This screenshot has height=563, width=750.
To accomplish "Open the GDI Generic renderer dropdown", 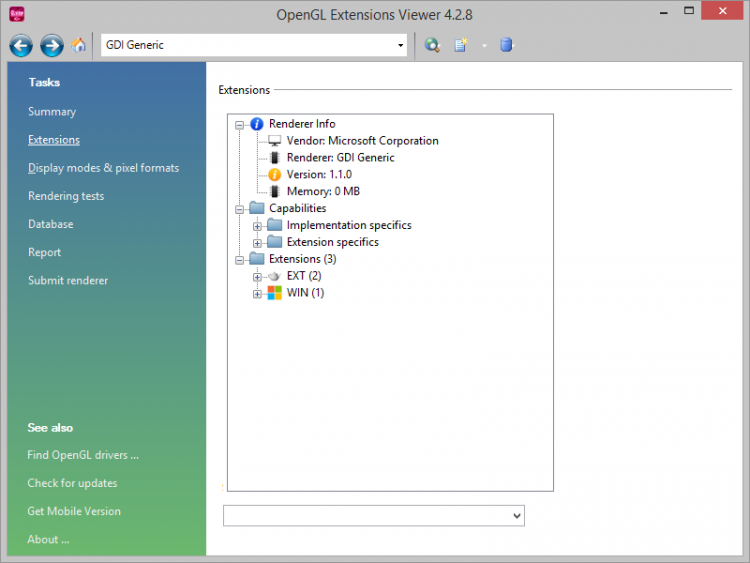I will tap(400, 45).
